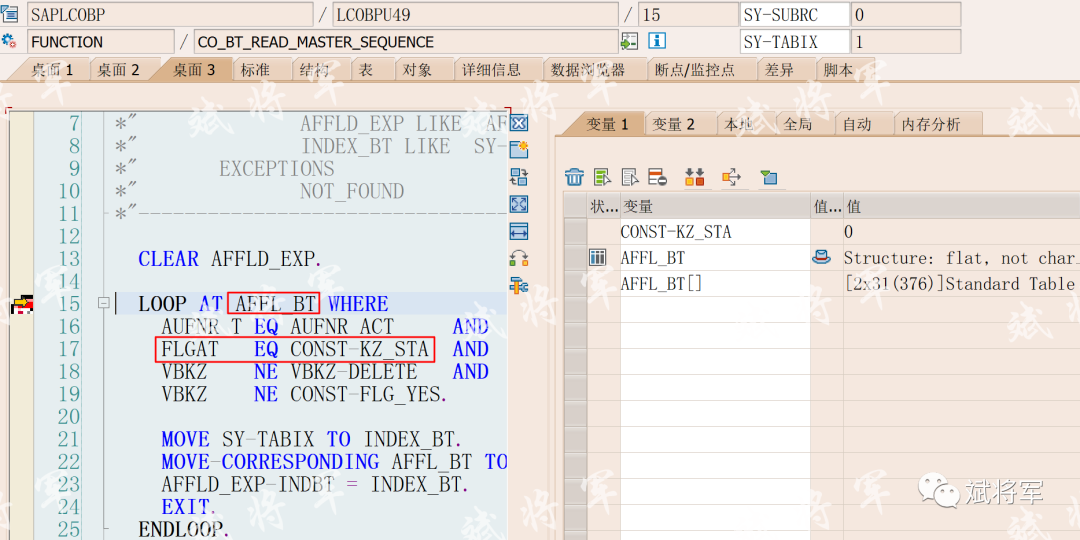Click the row selector beside CONST-KZ_STA
1080x540 pixels.
575,232
